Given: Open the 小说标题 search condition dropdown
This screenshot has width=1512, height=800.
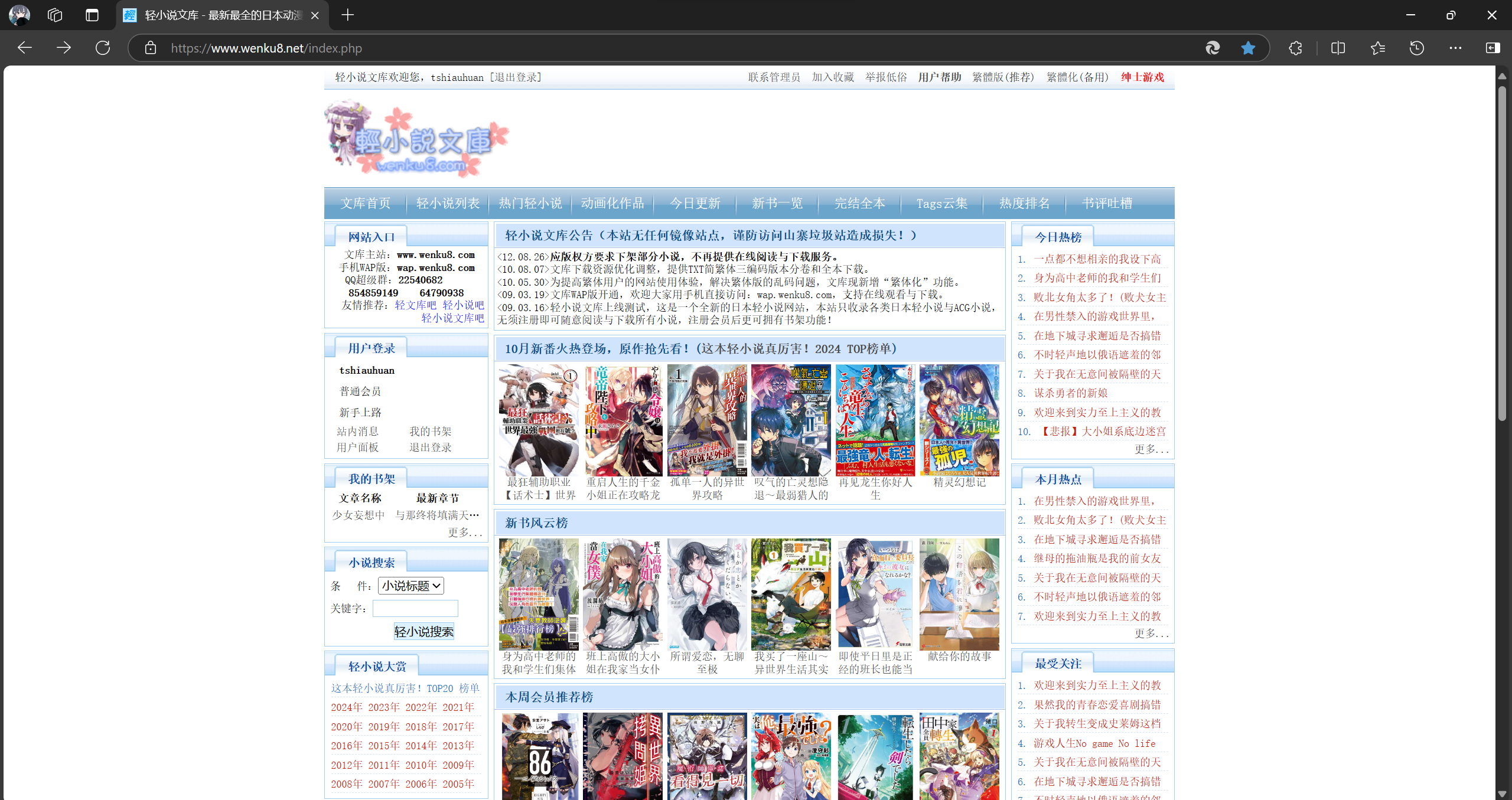Looking at the screenshot, I should click(411, 586).
